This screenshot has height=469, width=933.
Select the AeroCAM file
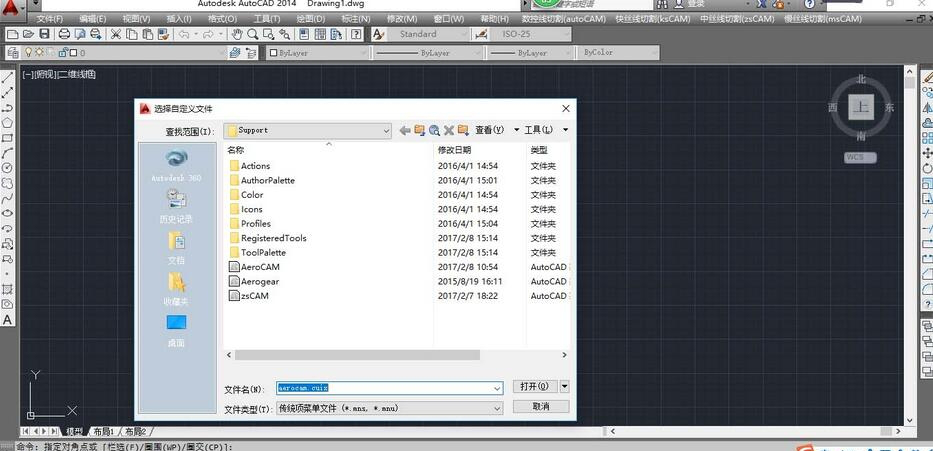(x=254, y=267)
